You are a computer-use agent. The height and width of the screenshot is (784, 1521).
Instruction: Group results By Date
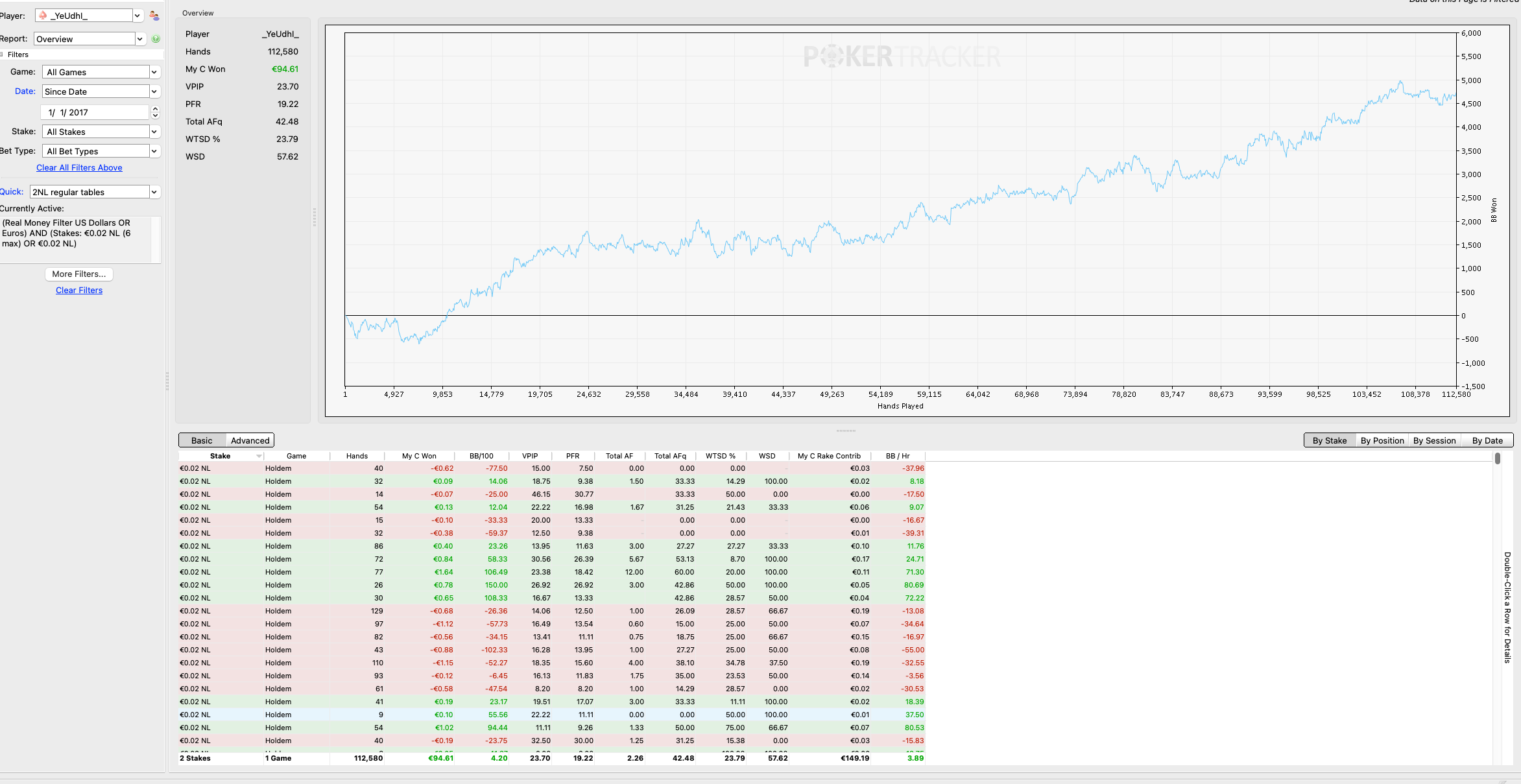[x=1487, y=440]
